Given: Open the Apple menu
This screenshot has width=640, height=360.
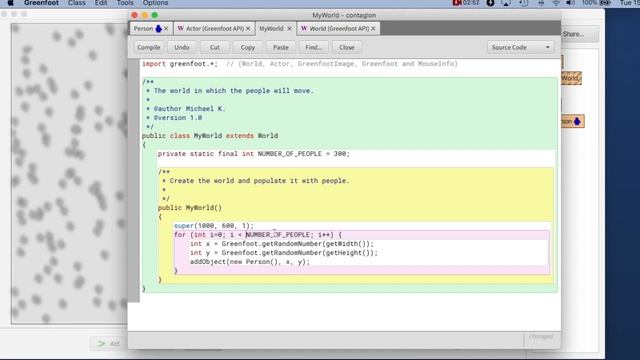Looking at the screenshot, I should 11,3.
